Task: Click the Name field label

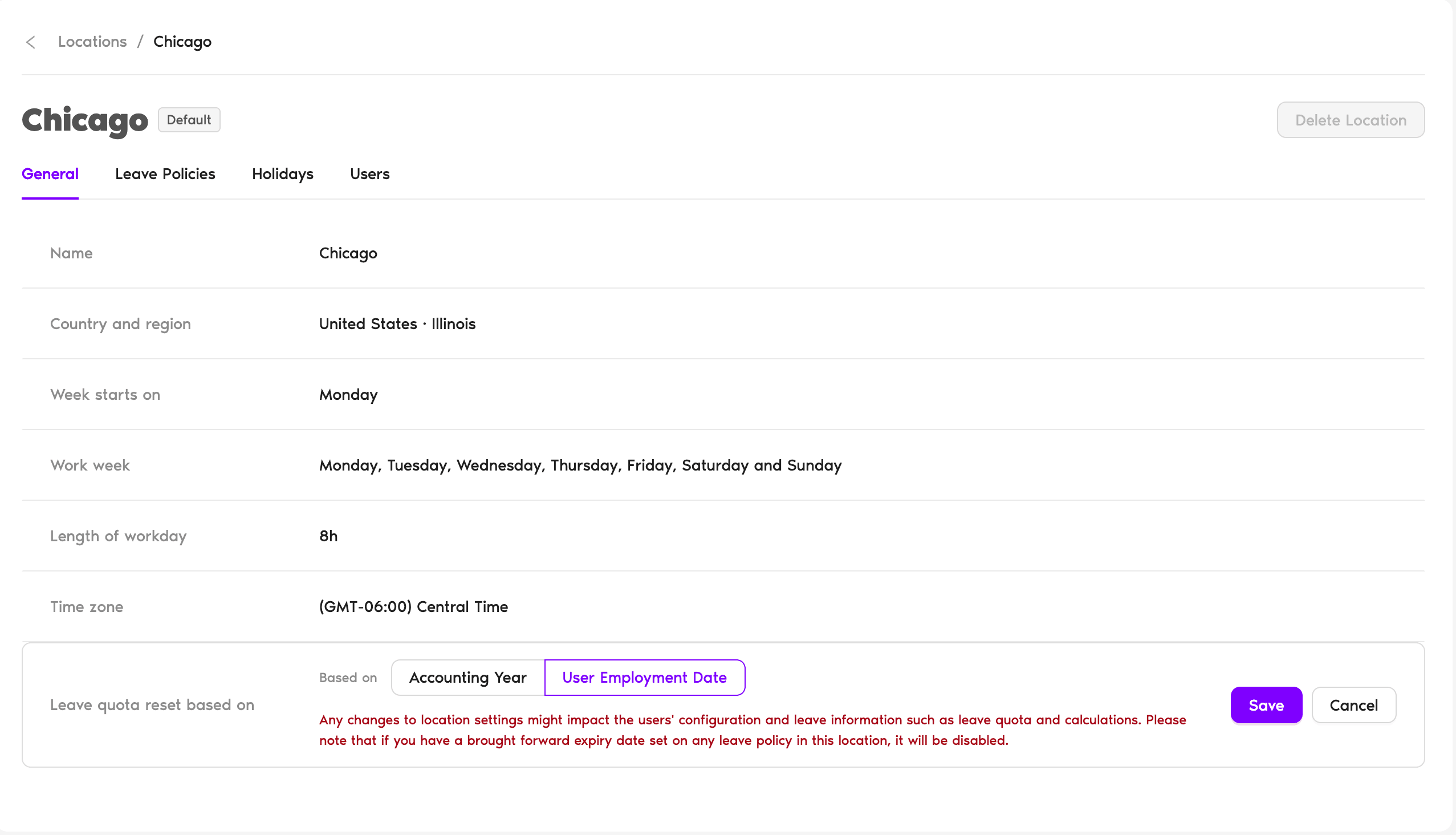Action: [x=71, y=253]
